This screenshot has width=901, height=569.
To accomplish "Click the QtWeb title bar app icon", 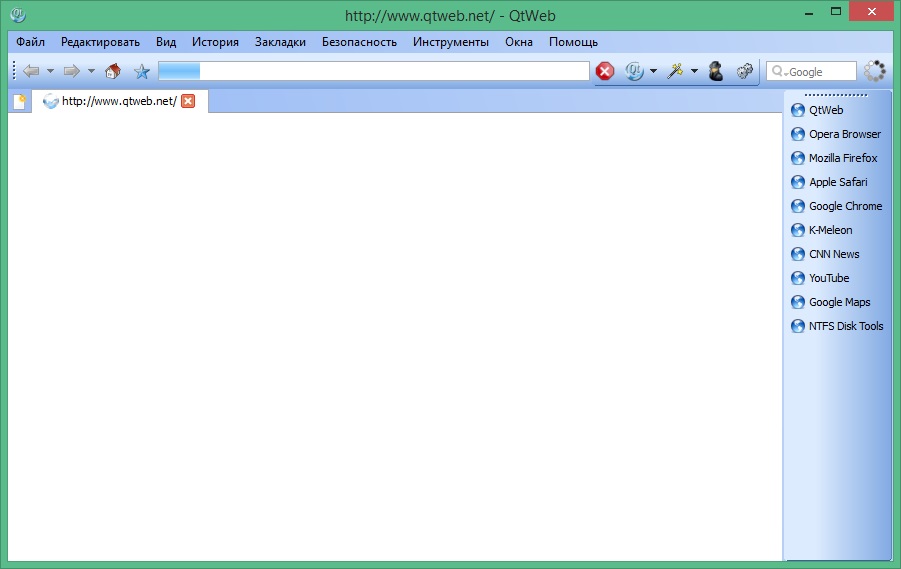I will point(18,15).
